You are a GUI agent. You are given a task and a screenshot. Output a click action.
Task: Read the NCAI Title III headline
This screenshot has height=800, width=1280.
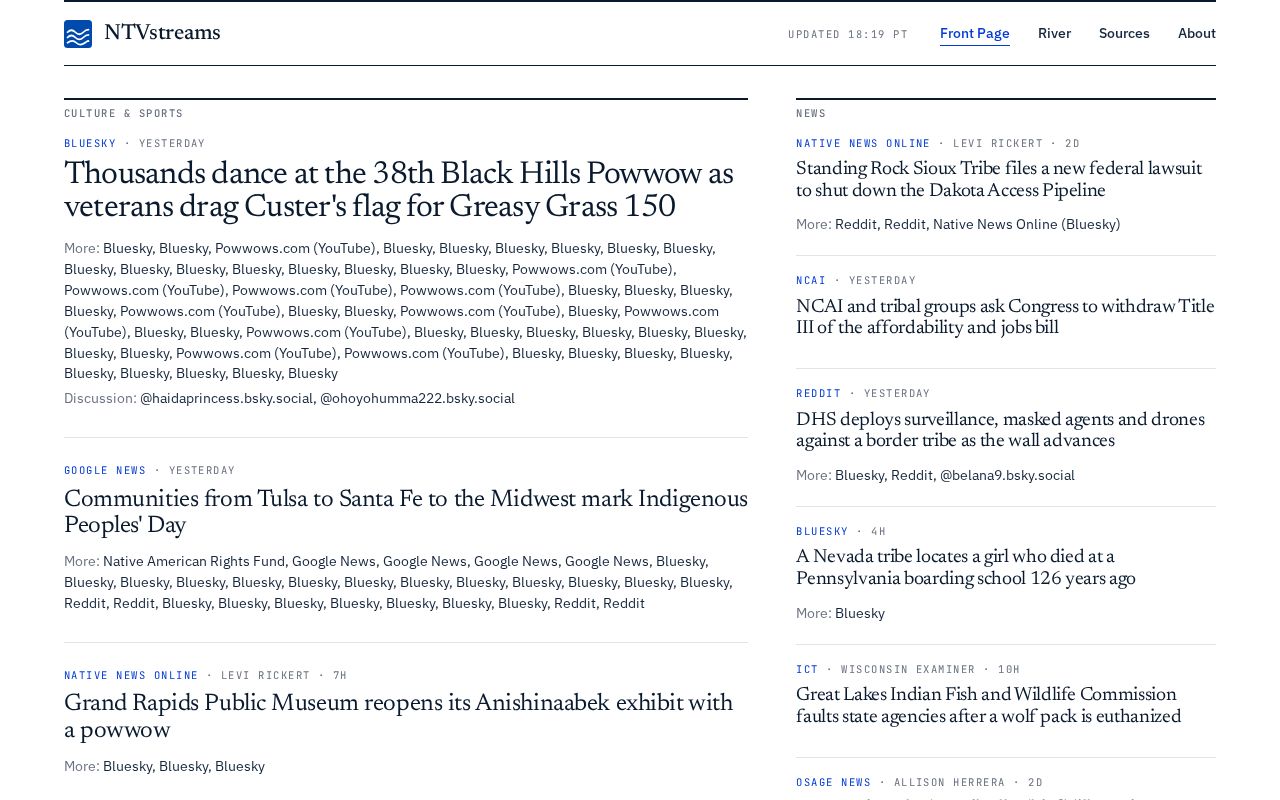tap(1005, 317)
